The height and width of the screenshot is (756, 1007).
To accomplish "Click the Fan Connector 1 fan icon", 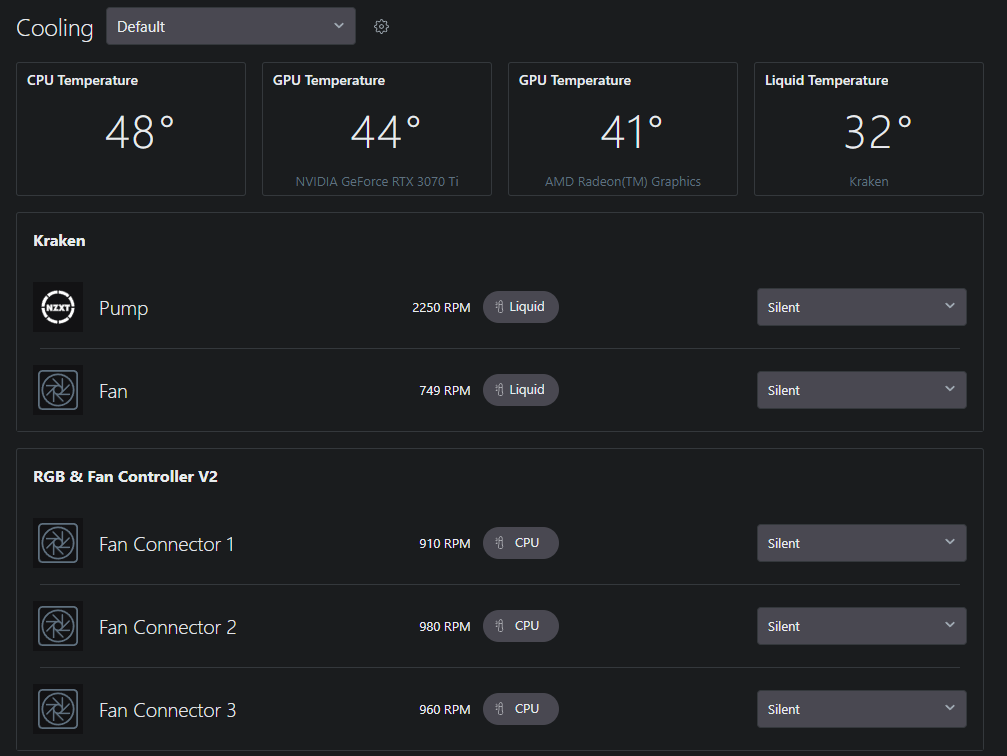I will (58, 543).
